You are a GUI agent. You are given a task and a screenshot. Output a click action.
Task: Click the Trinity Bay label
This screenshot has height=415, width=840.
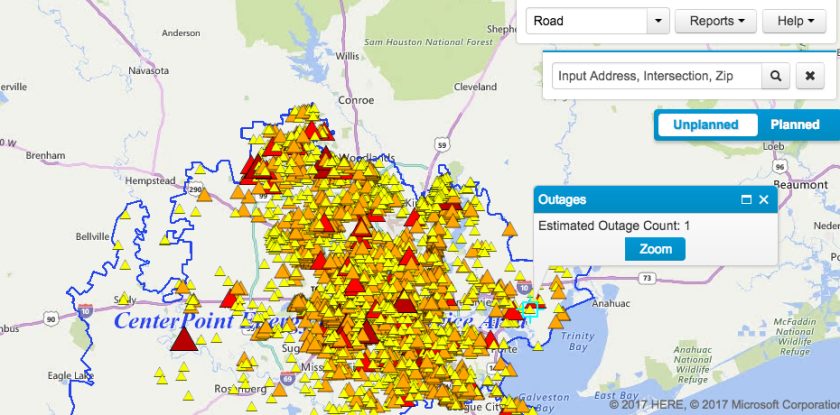point(578,341)
